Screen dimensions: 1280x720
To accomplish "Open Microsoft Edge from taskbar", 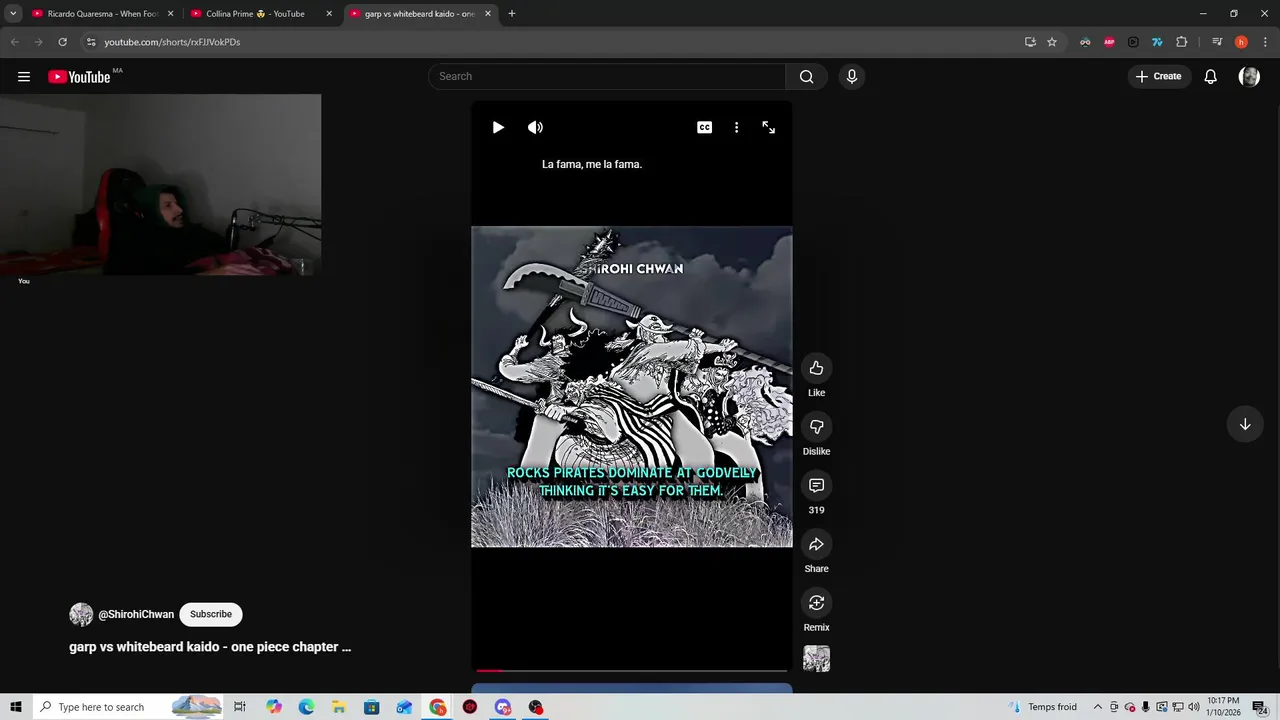I will (306, 707).
